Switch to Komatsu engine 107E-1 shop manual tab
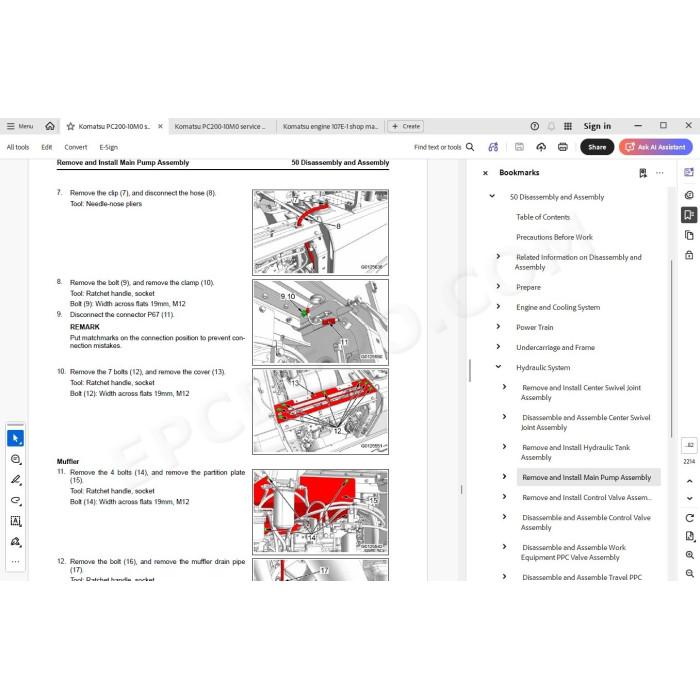Viewport: 700px width, 700px height. tap(330, 126)
